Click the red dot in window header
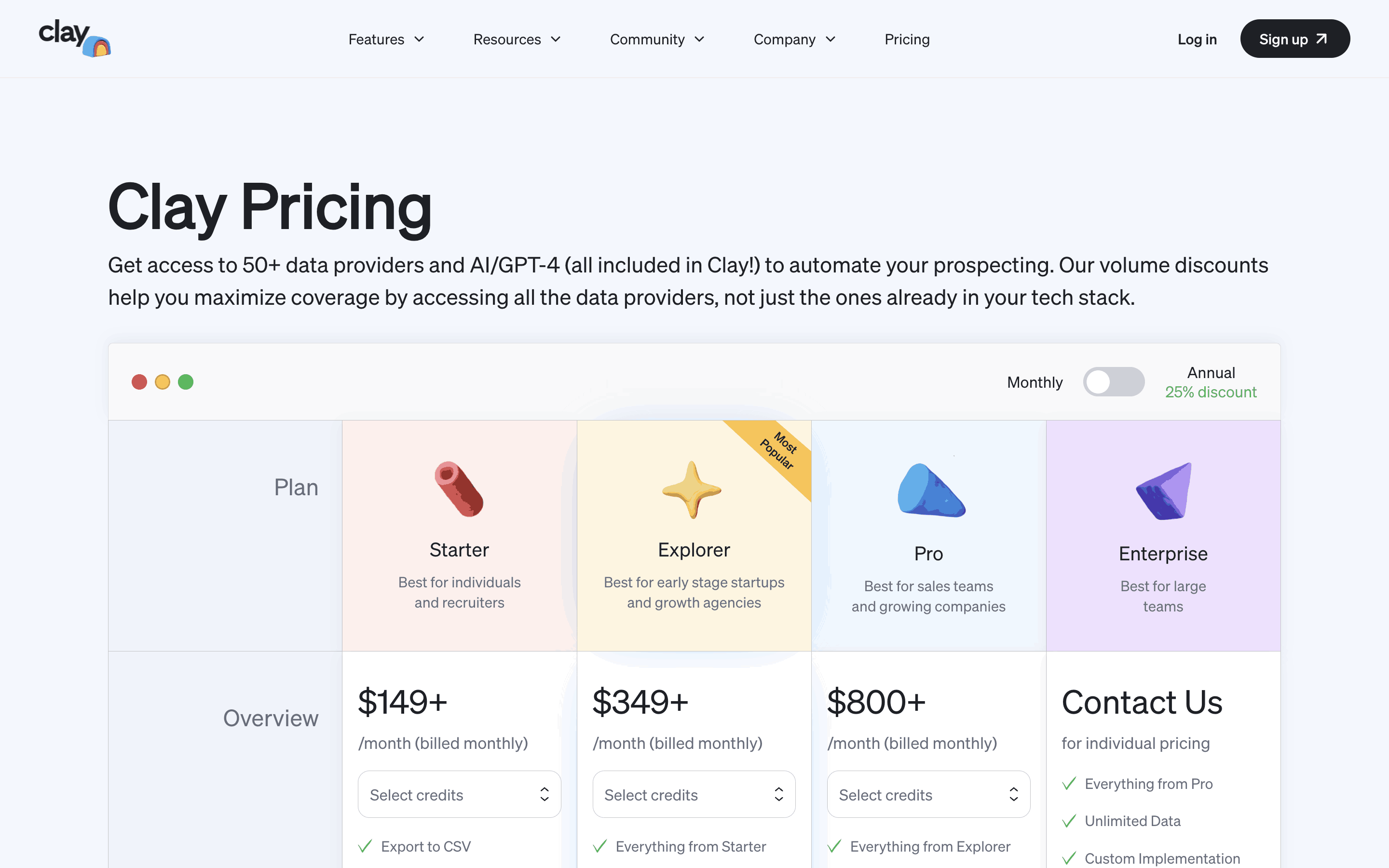1389x868 pixels. 139,382
